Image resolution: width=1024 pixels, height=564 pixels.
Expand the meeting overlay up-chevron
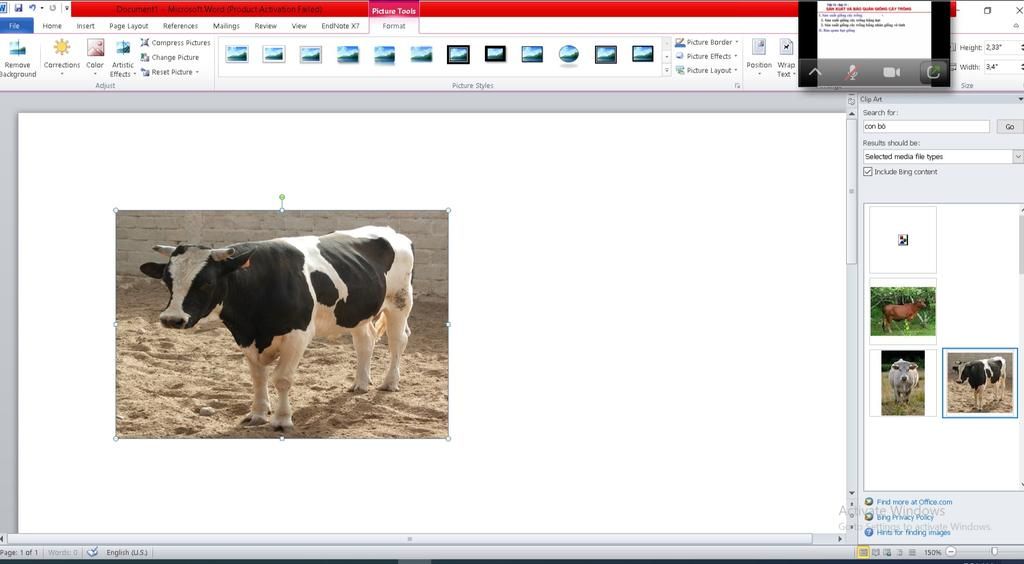click(x=814, y=72)
